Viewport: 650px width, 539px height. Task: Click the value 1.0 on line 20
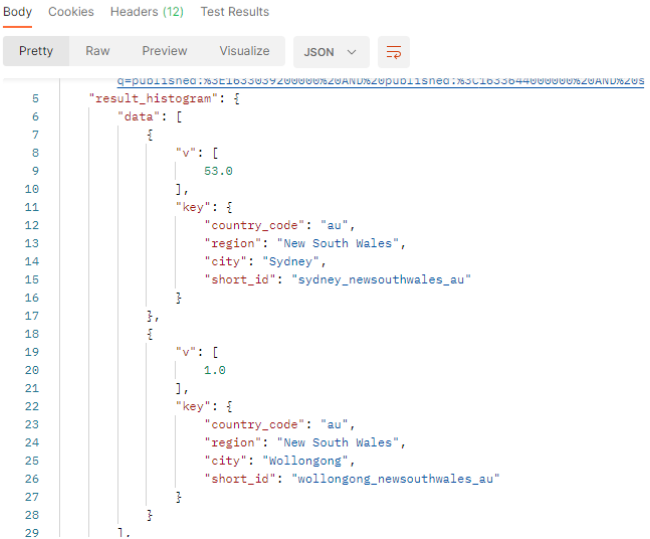pos(214,370)
